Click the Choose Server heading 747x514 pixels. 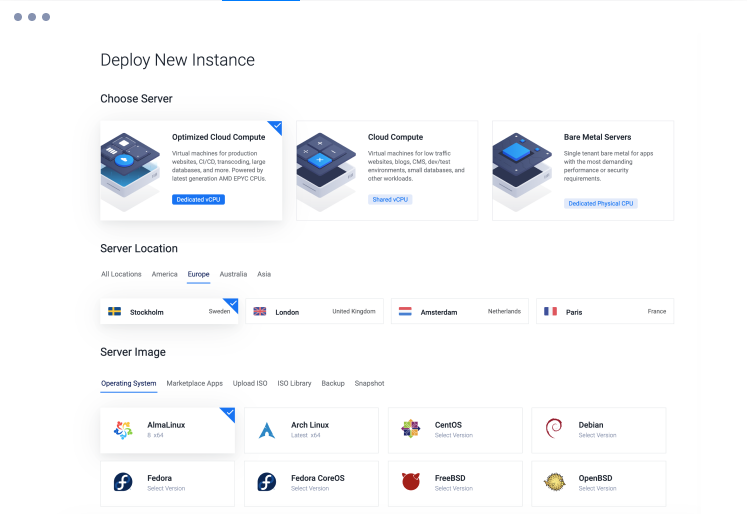pos(136,99)
